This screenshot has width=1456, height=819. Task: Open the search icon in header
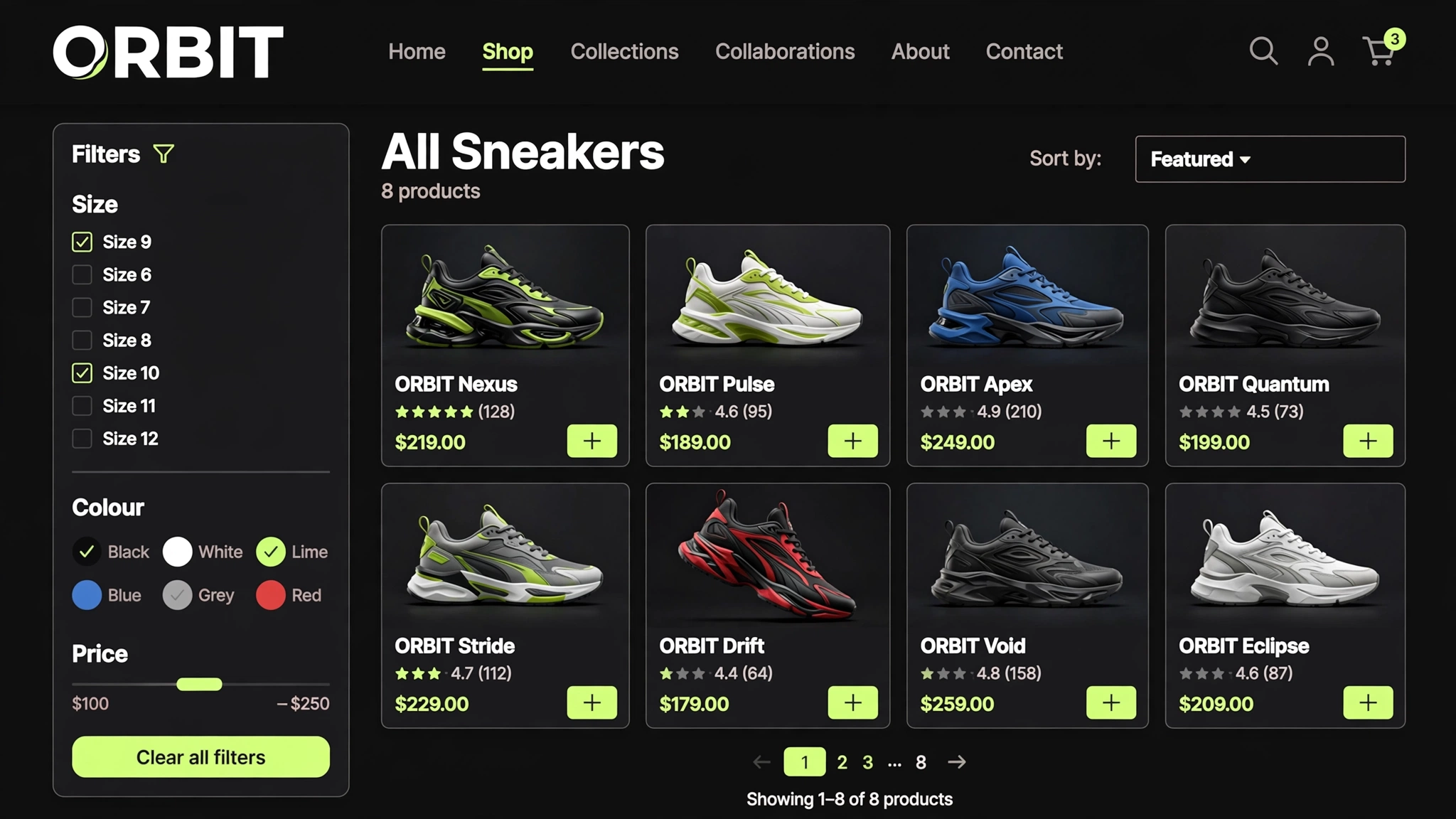[1263, 51]
